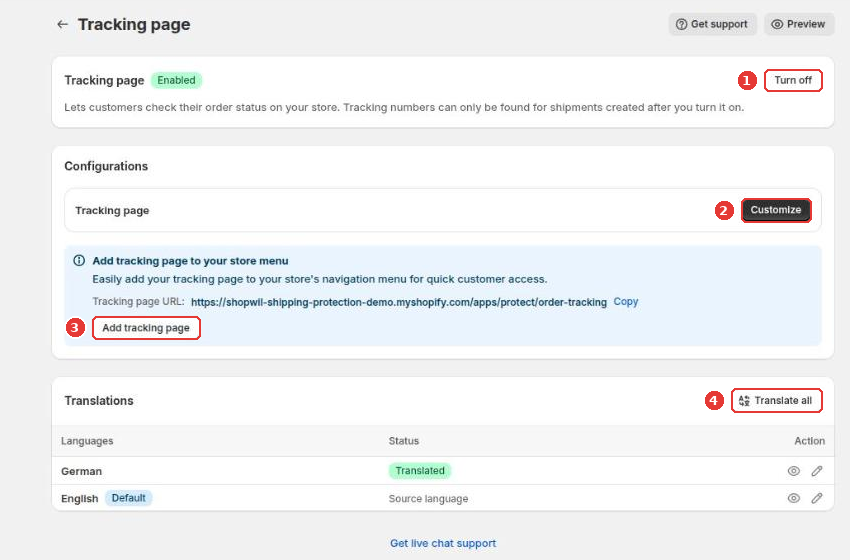
Task: Click the Source language status text
Action: 428,498
